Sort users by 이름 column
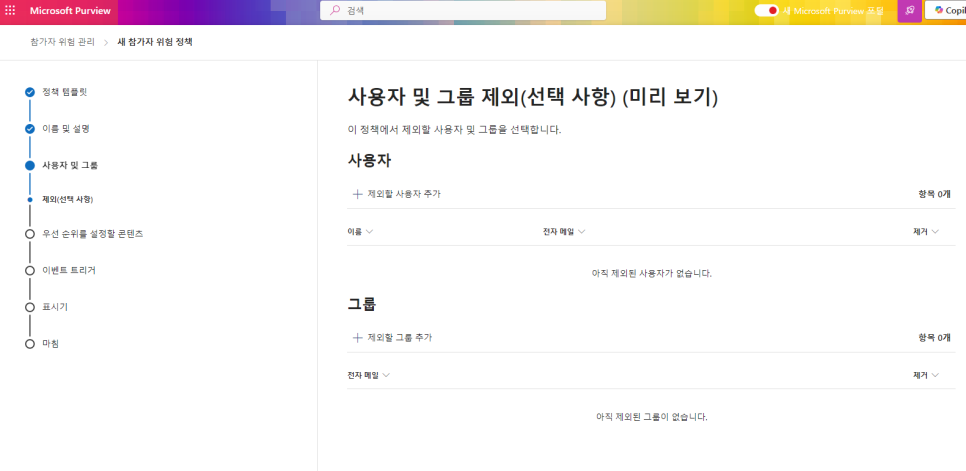This screenshot has height=471, width=966. pos(360,231)
